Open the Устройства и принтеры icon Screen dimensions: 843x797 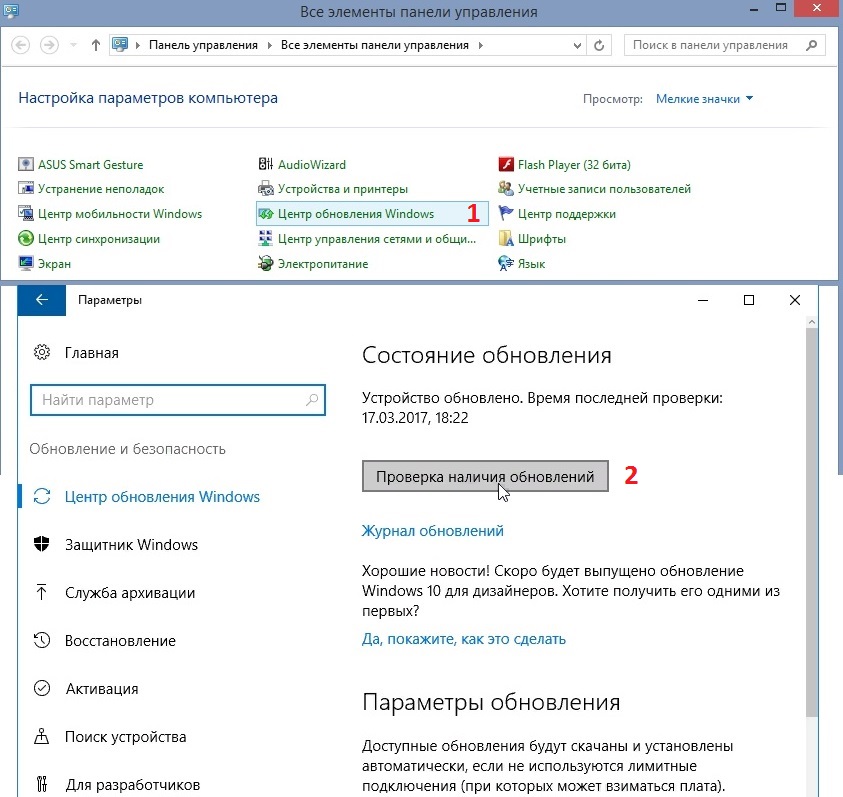click(266, 189)
